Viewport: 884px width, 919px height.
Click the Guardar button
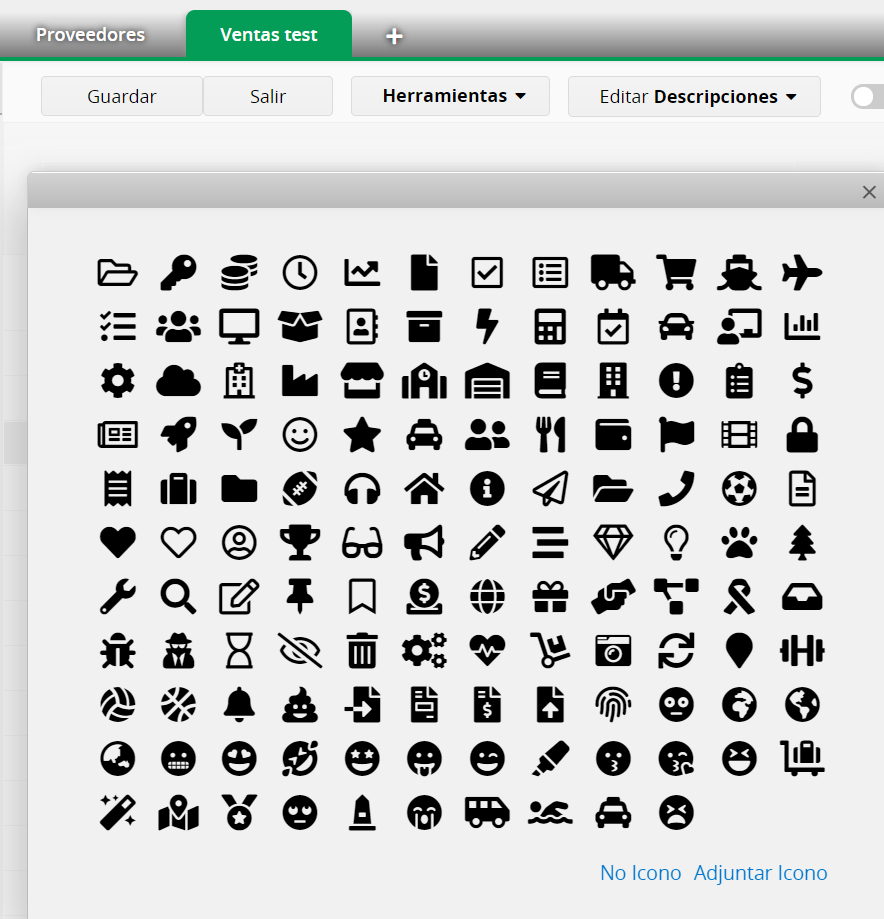(122, 96)
